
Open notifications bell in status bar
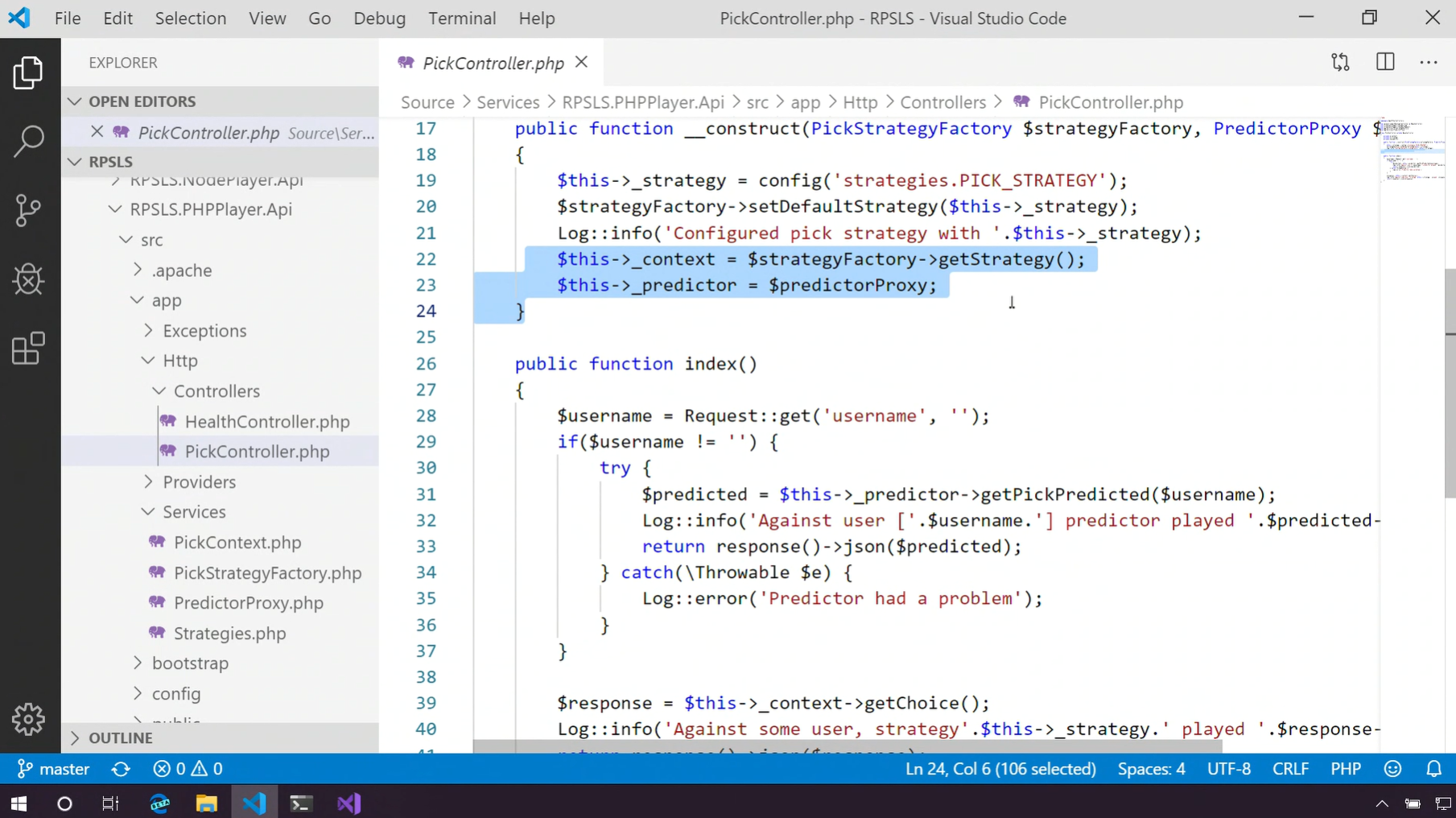coord(1433,770)
